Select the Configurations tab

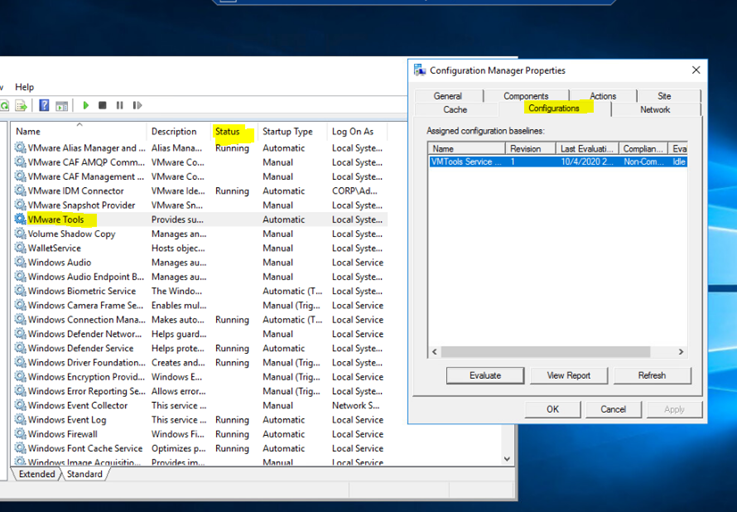point(554,108)
